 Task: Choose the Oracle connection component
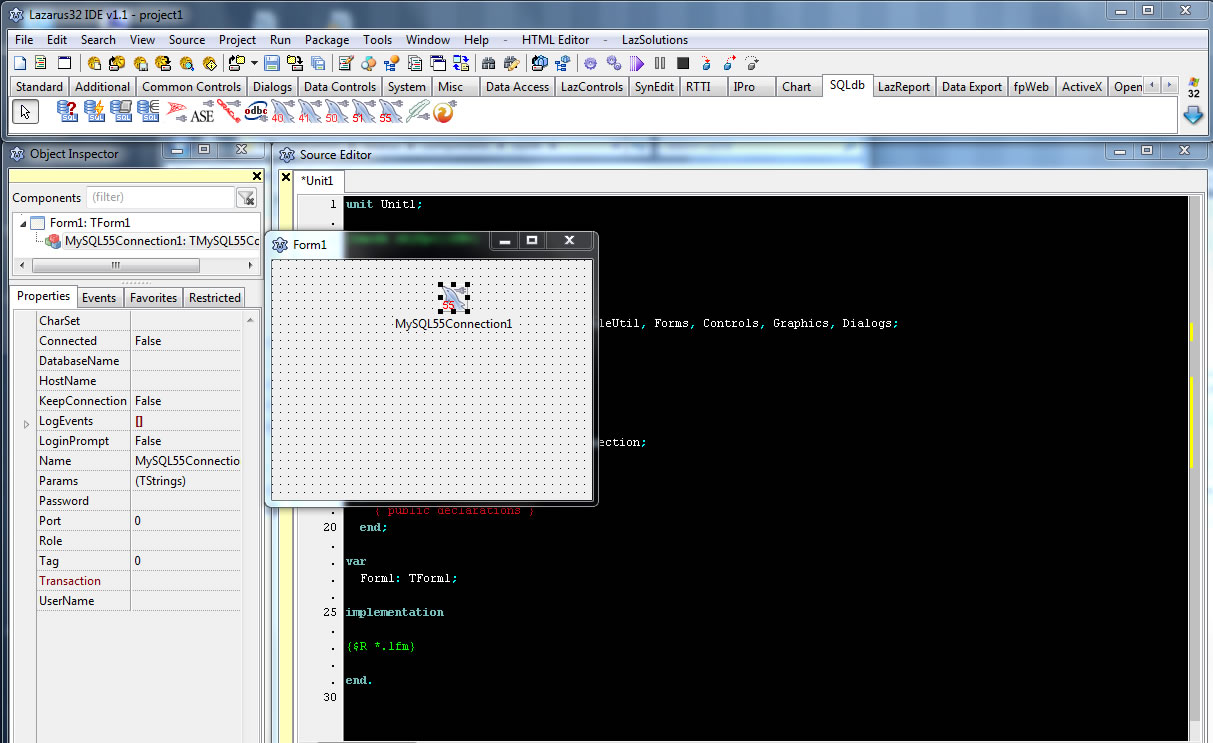coord(230,112)
